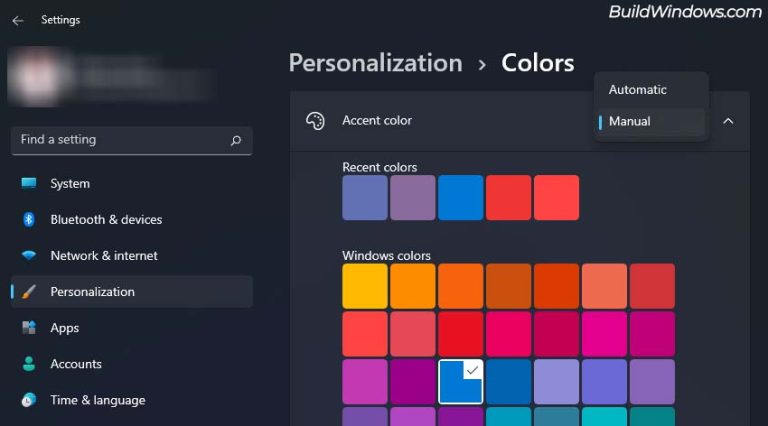Click the System monitor icon
This screenshot has width=768, height=426.
[29, 183]
